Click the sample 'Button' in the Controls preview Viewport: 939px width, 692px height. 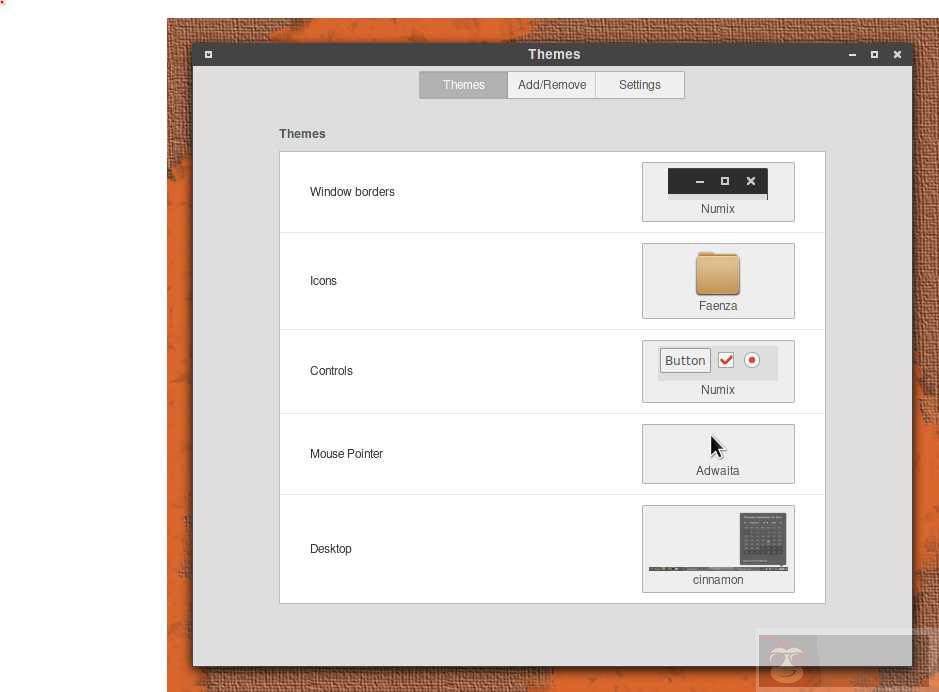[685, 360]
